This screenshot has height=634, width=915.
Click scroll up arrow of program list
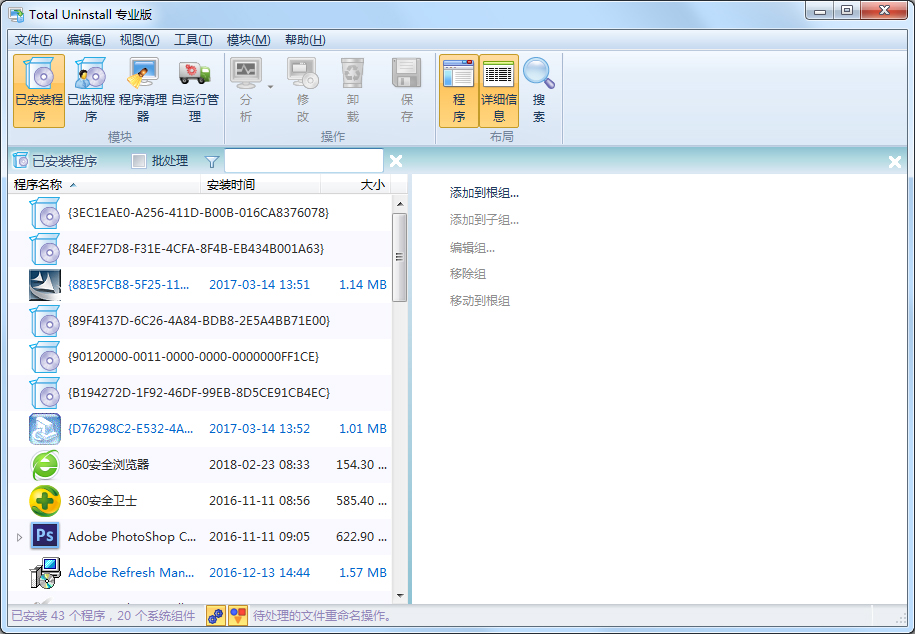coord(400,204)
